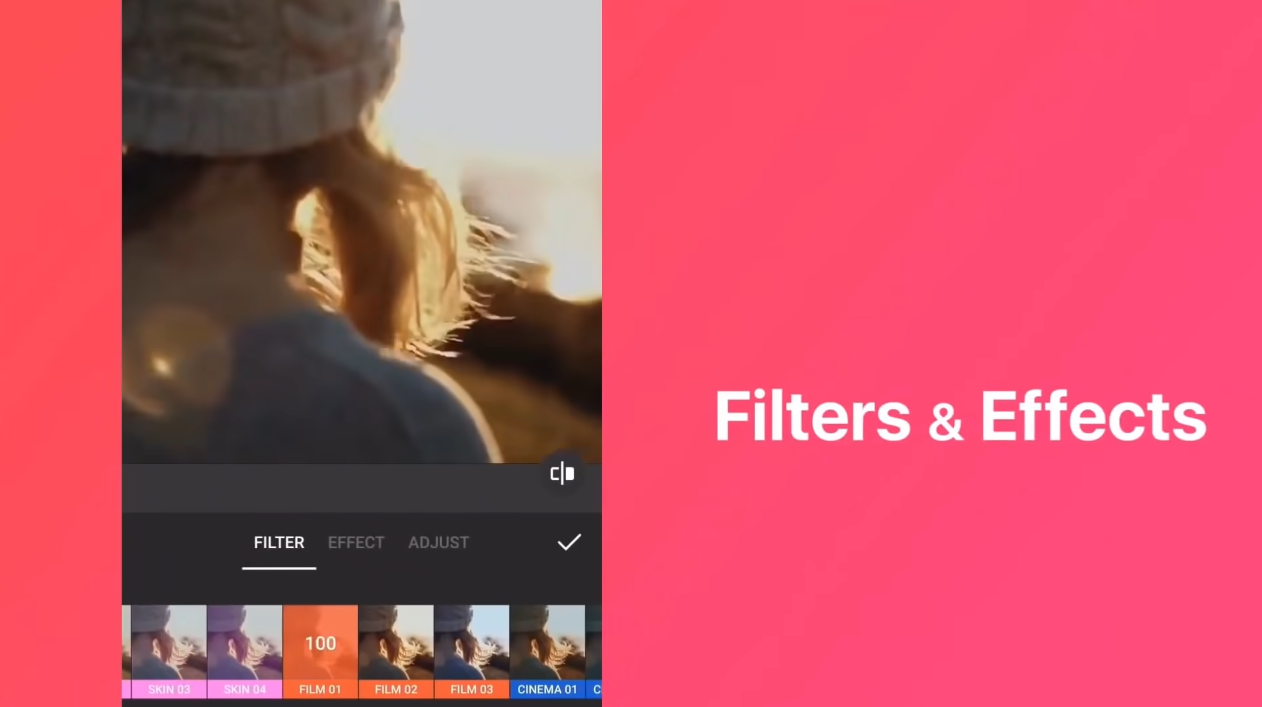Screen dimensions: 1262x707
Task: Click the SKIN 03 pink label
Action: [169, 689]
